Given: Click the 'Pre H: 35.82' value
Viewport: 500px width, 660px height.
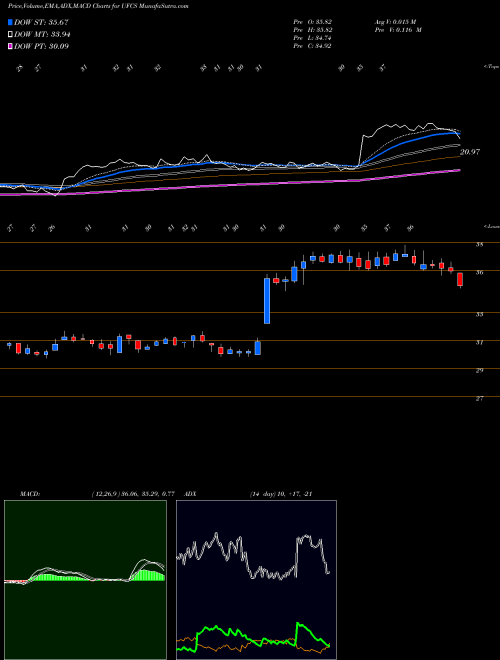Looking at the screenshot, I should 313,30.
